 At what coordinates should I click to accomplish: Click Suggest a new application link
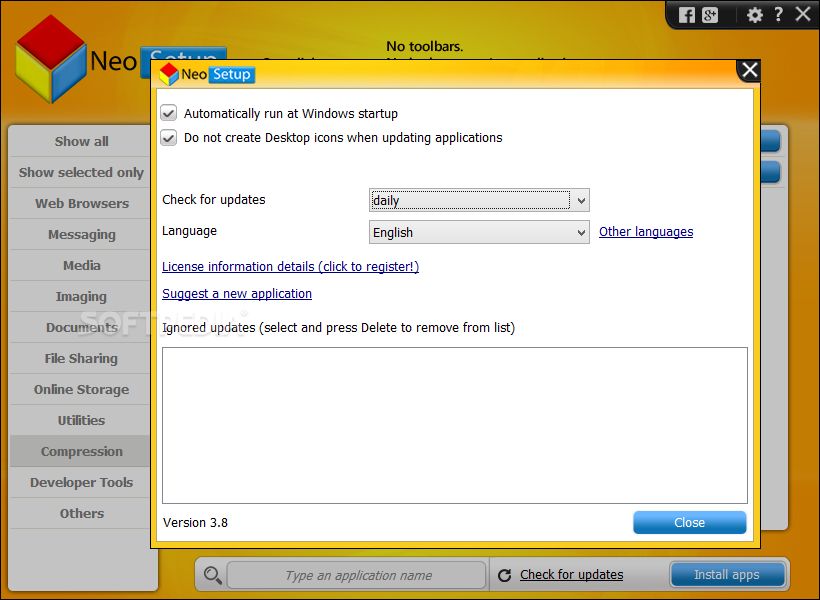237,294
